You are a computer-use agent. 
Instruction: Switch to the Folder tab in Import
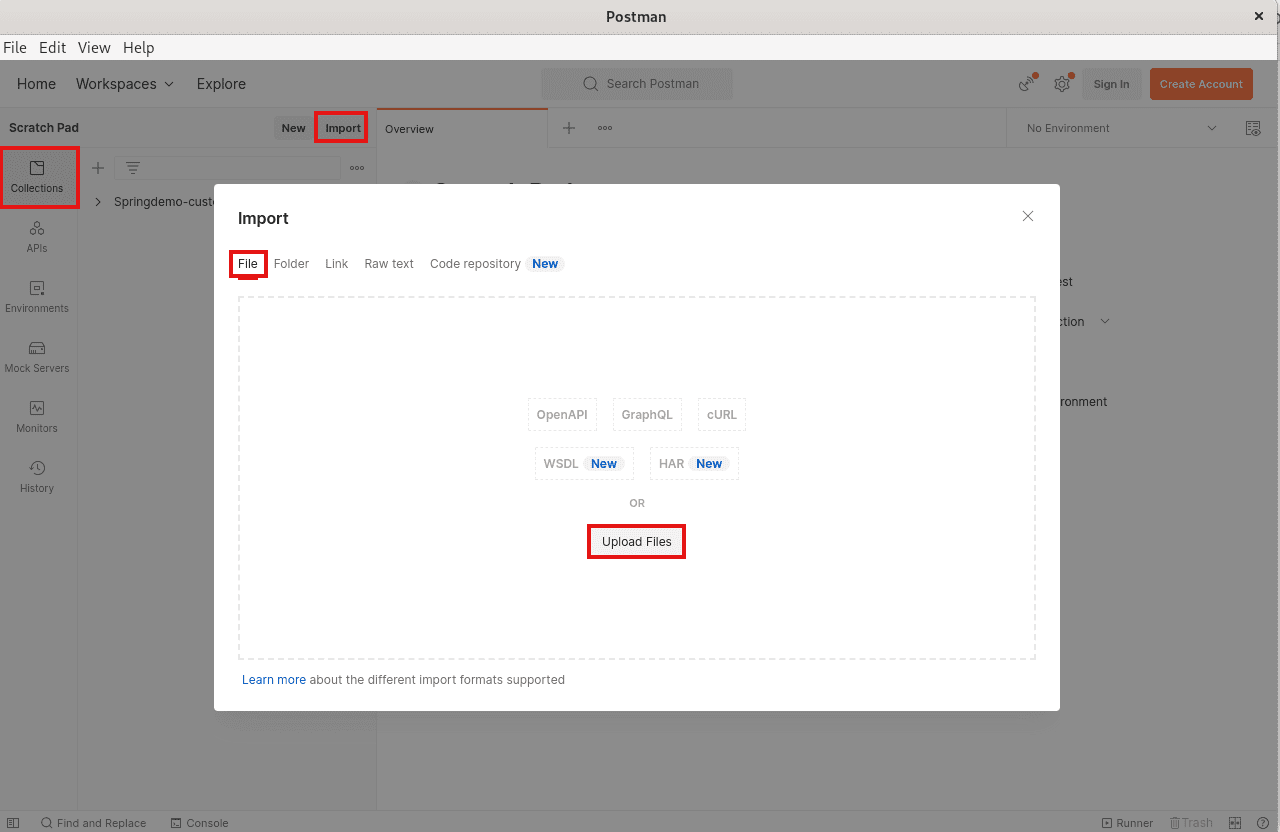[291, 264]
